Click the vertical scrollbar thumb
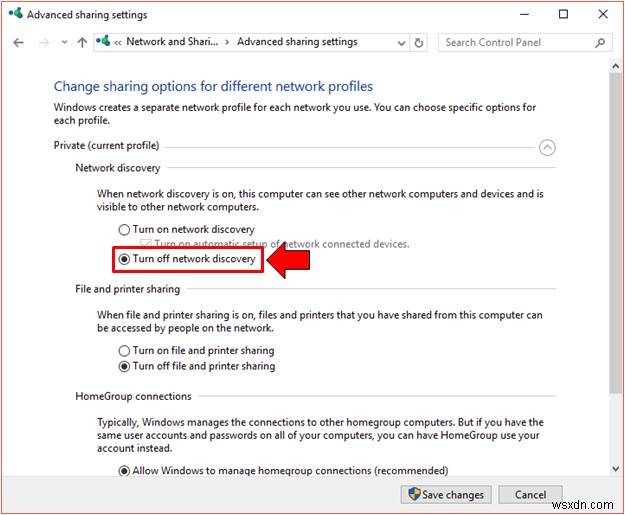This screenshot has width=625, height=515. pyautogui.click(x=616, y=233)
